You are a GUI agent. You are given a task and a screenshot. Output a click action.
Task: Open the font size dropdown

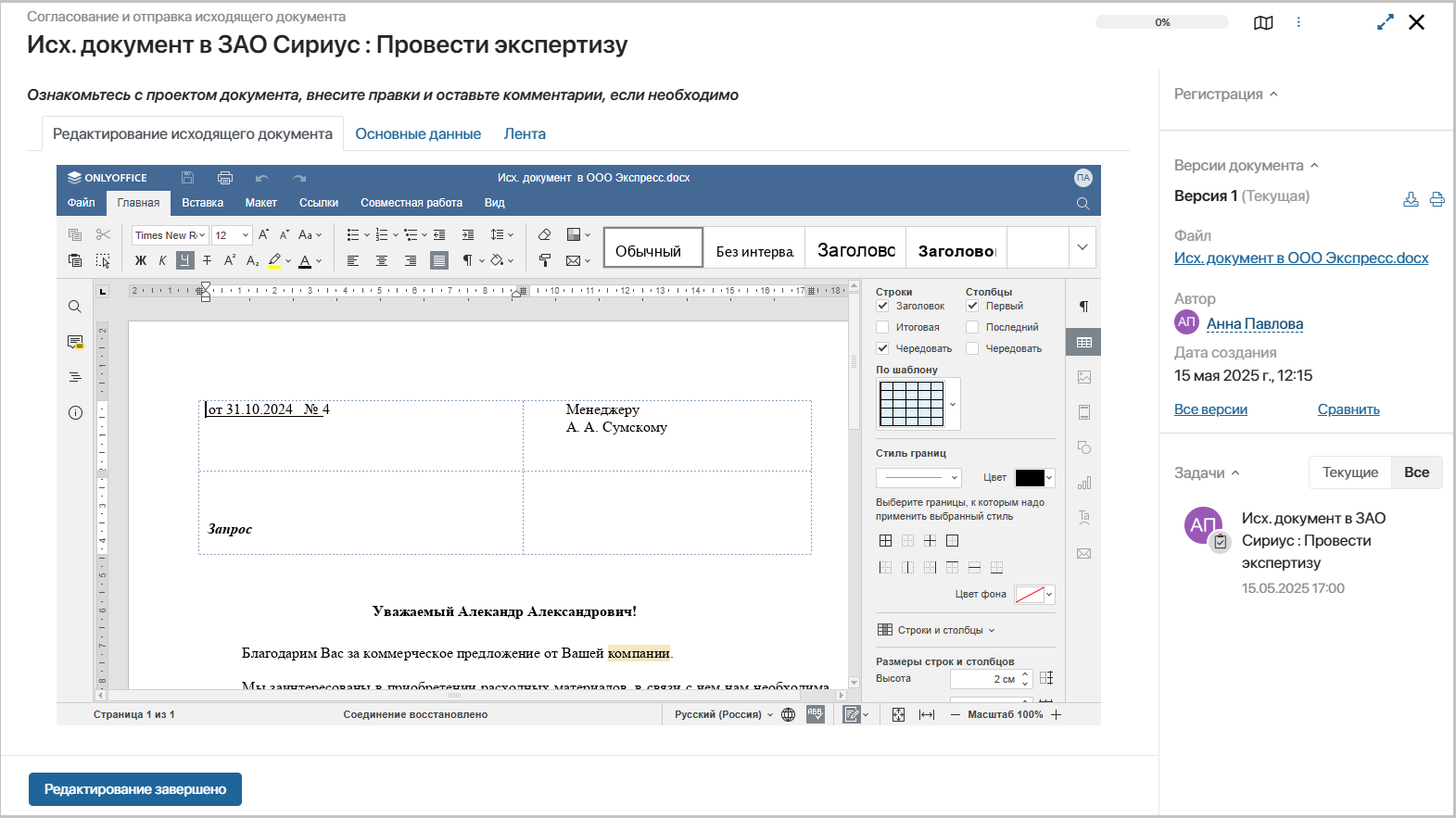click(x=245, y=235)
